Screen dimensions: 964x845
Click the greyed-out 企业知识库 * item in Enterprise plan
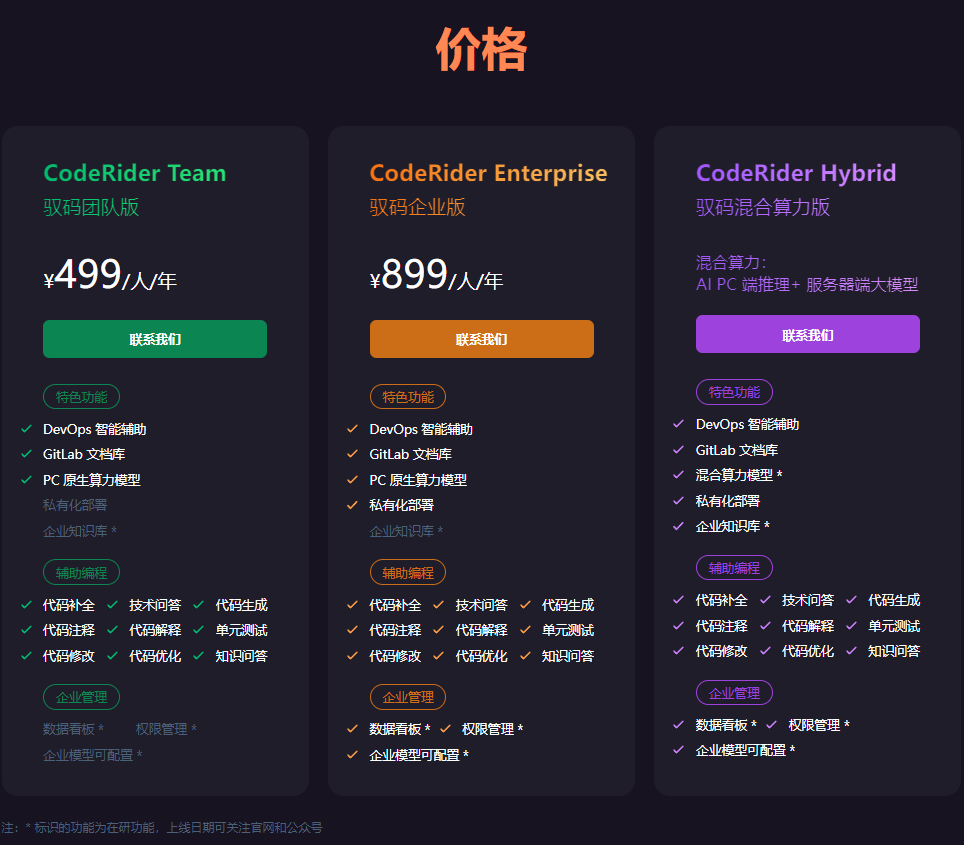click(x=406, y=531)
